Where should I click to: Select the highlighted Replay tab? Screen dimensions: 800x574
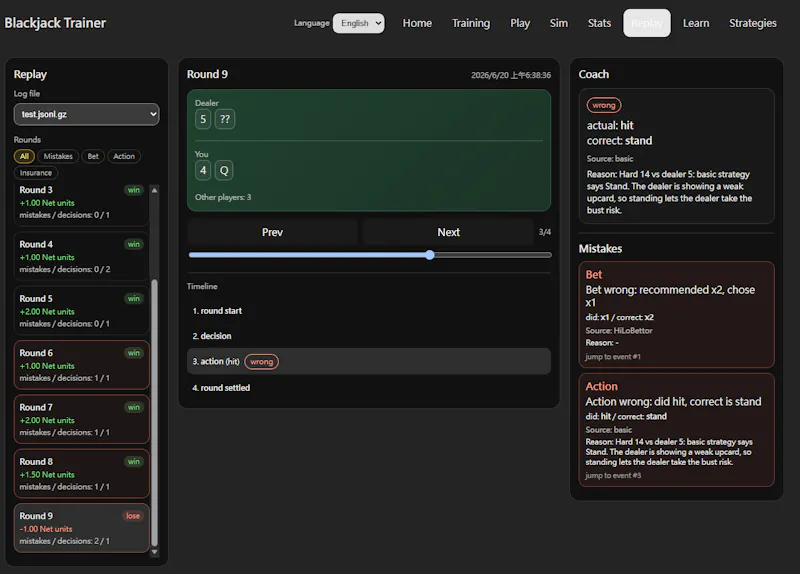646,23
